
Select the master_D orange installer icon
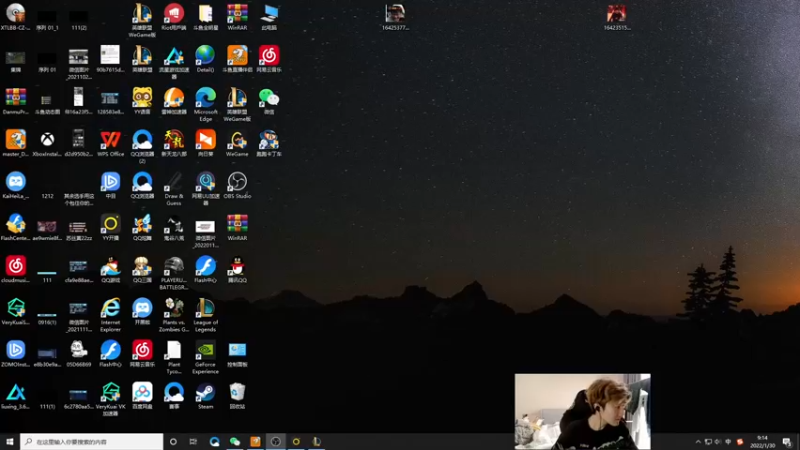[16, 143]
